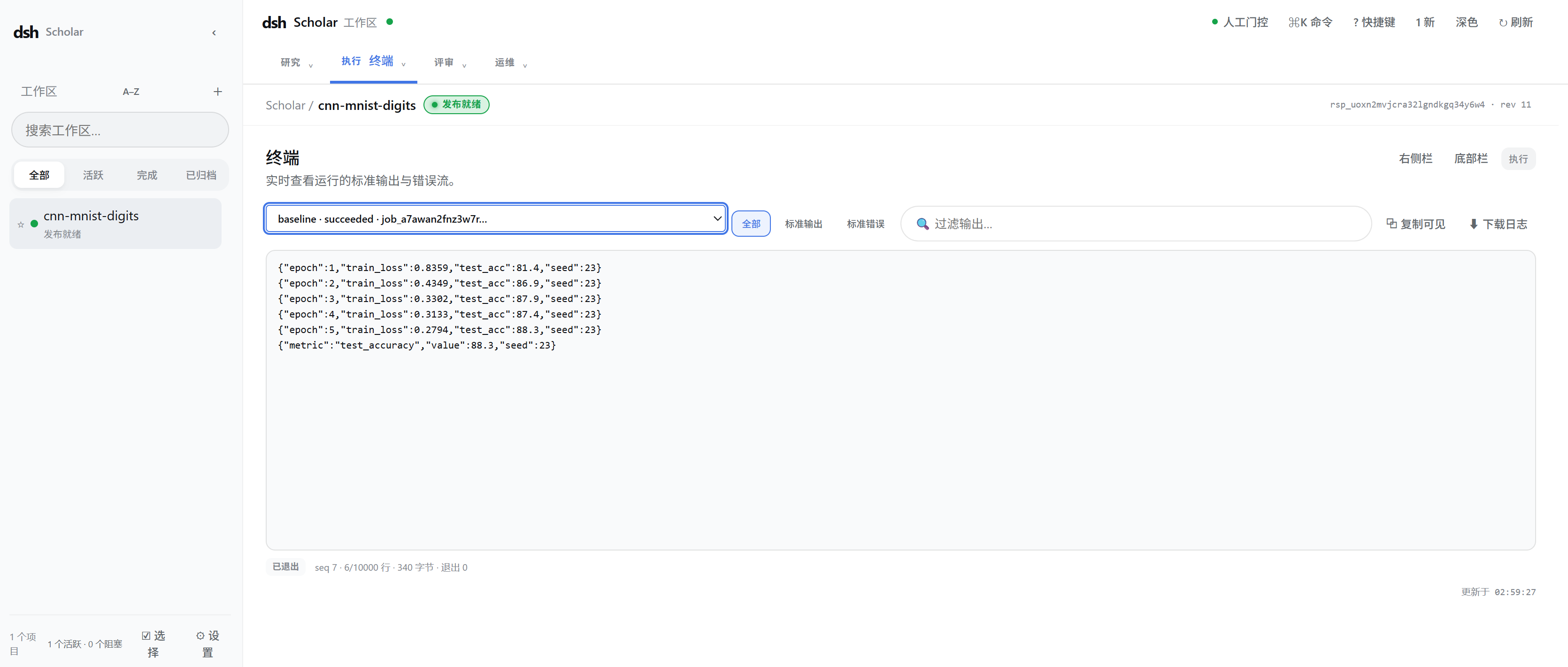Star the cnn-mnist-digits workspace
This screenshot has height=667, width=1568.
[21, 224]
